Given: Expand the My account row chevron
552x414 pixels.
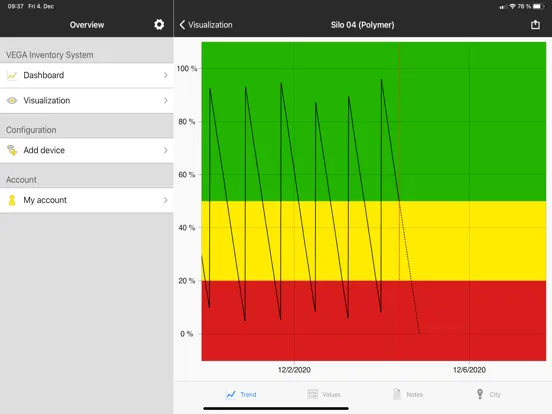Looking at the screenshot, I should 165,200.
